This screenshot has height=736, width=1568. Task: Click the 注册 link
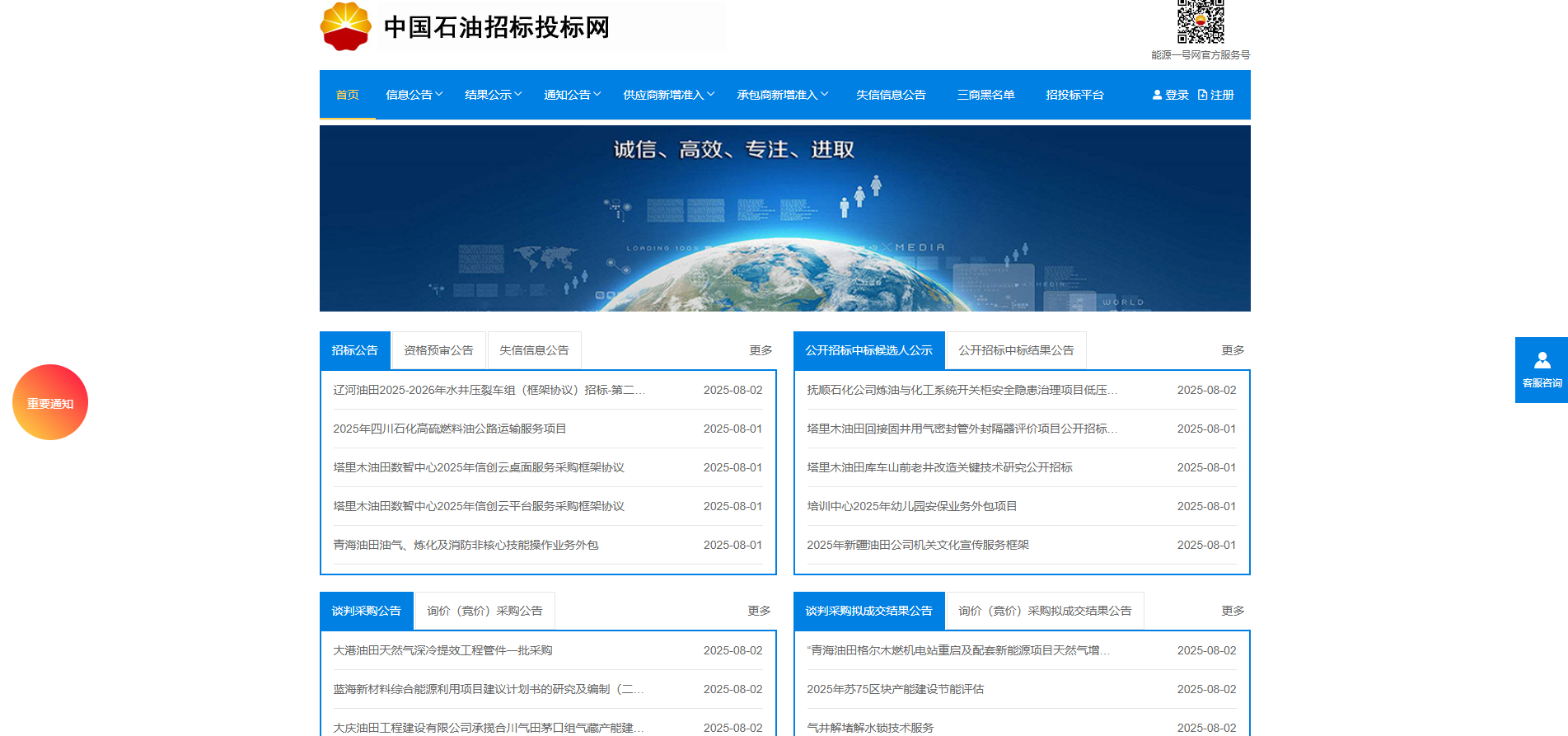pos(1222,95)
